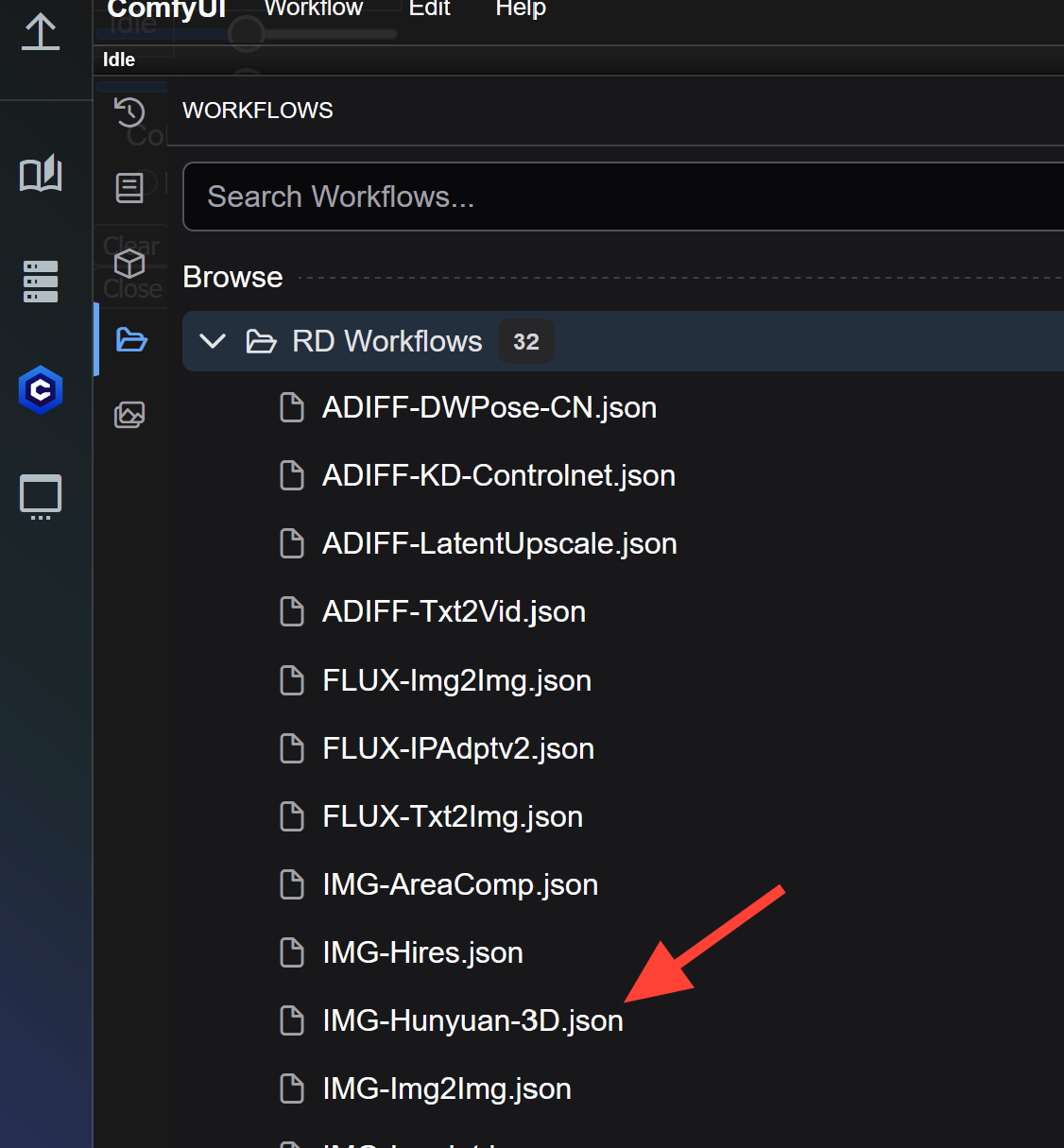Screen dimensions: 1064x1148
Task: Click the folder glyph next to RD Workflows
Action: [x=261, y=341]
